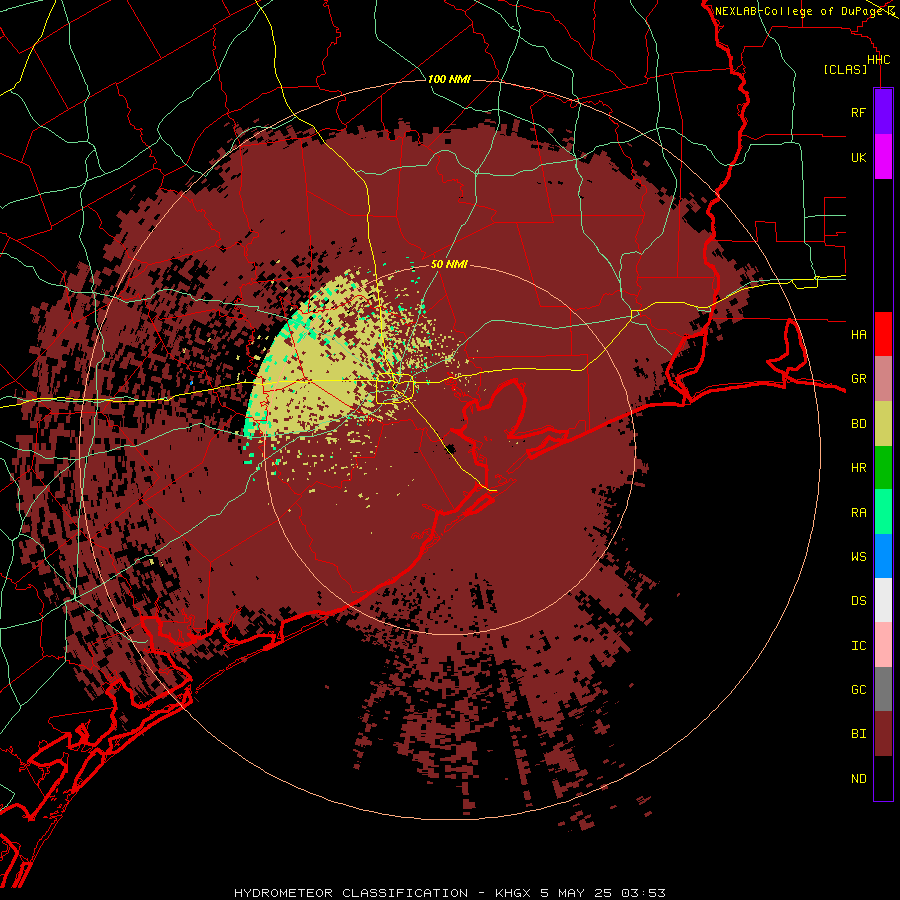This screenshot has height=900, width=900.
Task: Click the IC light pink legend swatch
Action: pos(883,645)
